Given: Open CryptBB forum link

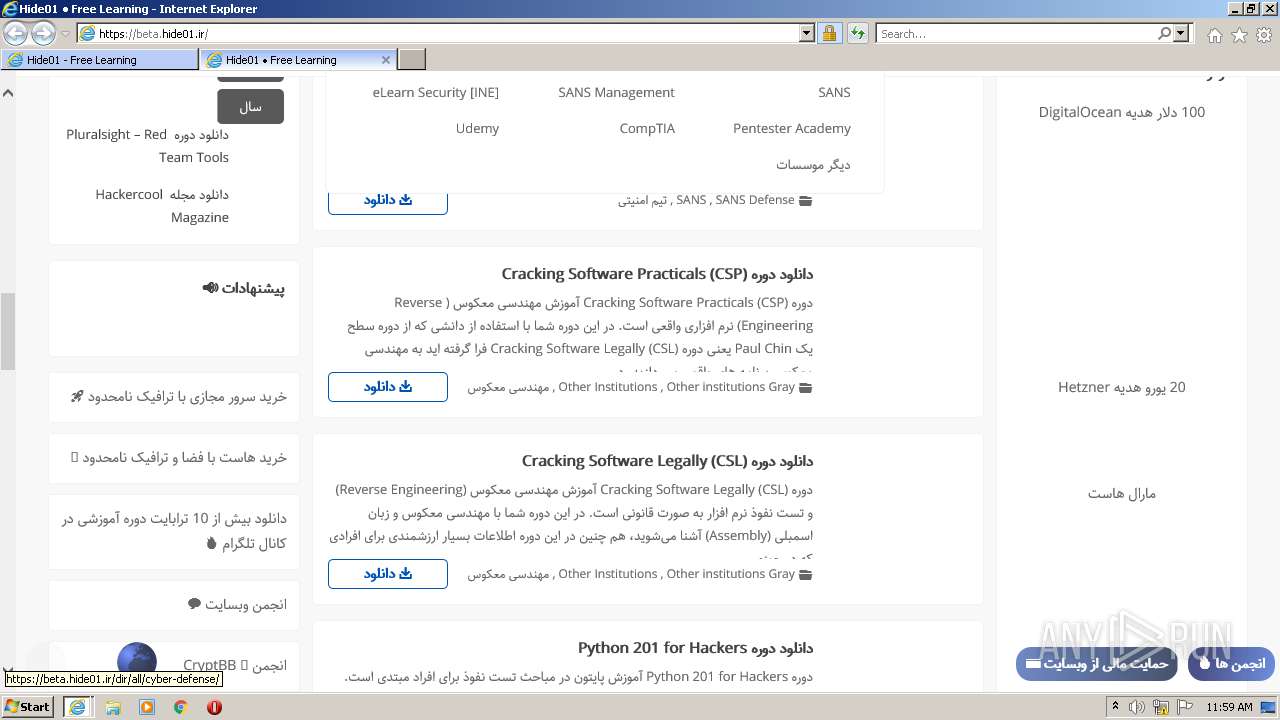Looking at the screenshot, I should [x=235, y=666].
